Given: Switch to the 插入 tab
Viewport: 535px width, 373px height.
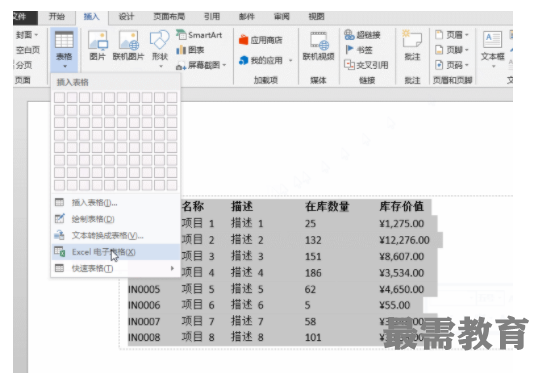Looking at the screenshot, I should tap(91, 17).
